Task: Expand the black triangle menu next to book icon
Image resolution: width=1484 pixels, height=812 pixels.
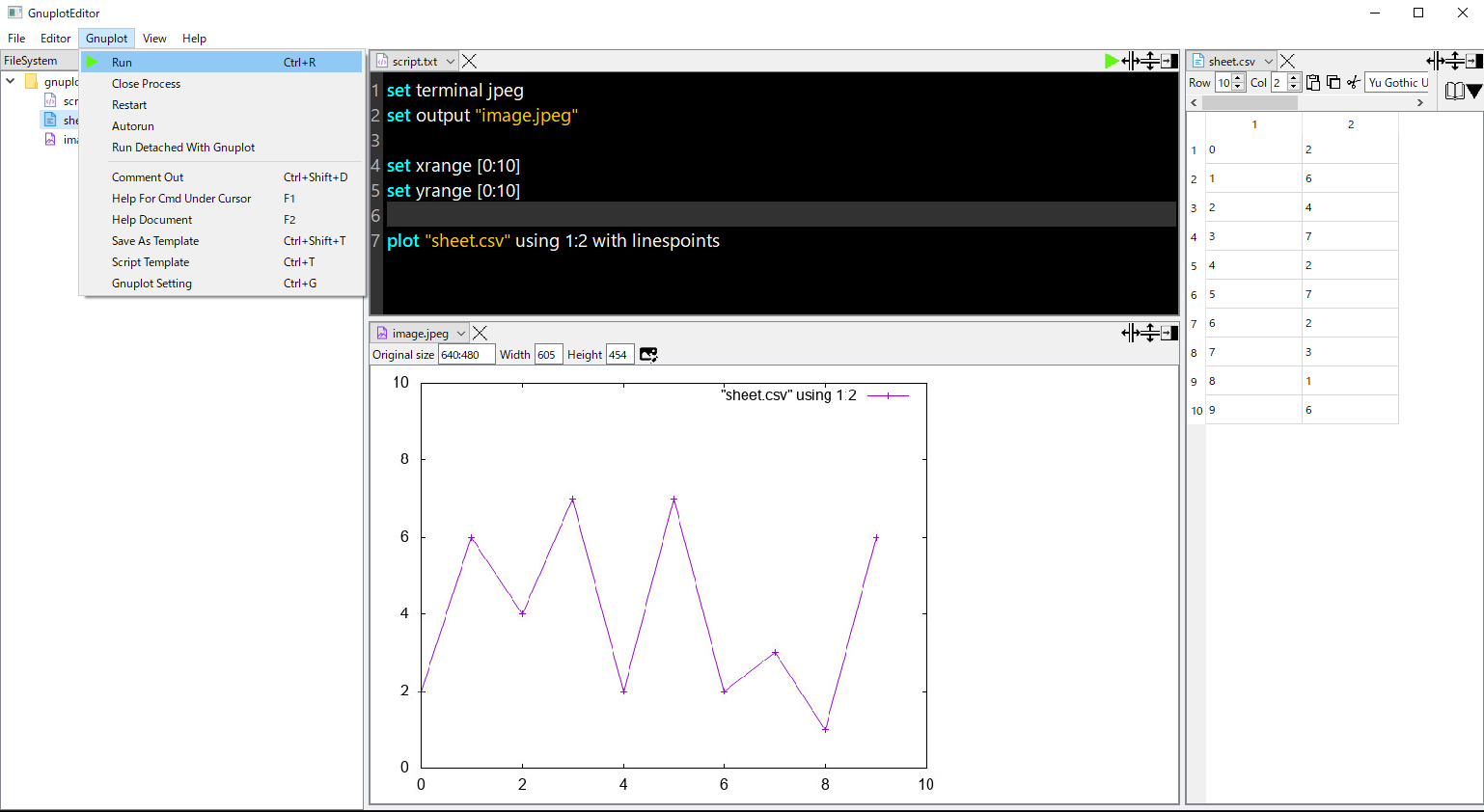Action: coord(1474,92)
